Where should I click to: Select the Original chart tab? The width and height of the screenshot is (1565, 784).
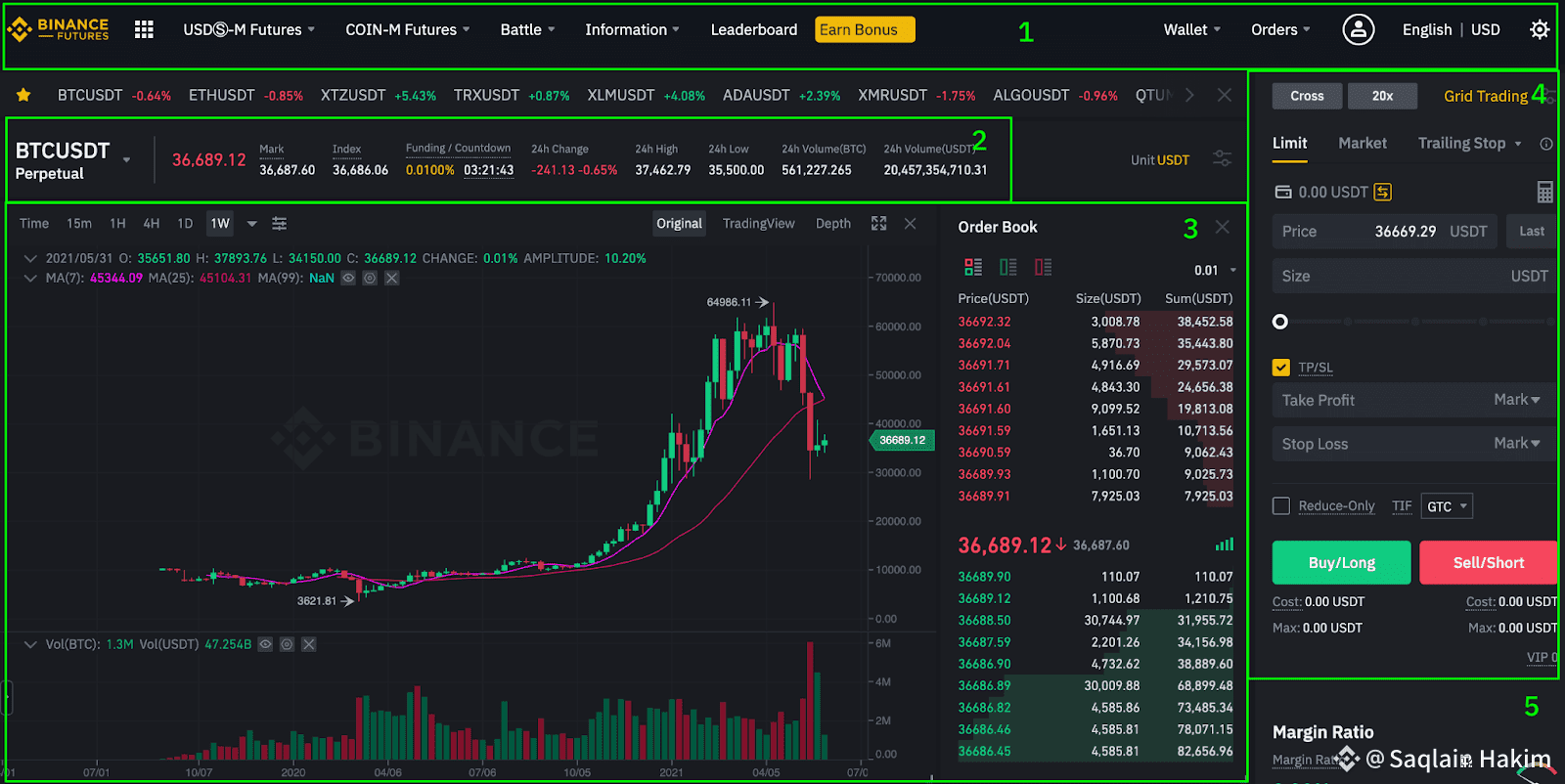click(680, 224)
